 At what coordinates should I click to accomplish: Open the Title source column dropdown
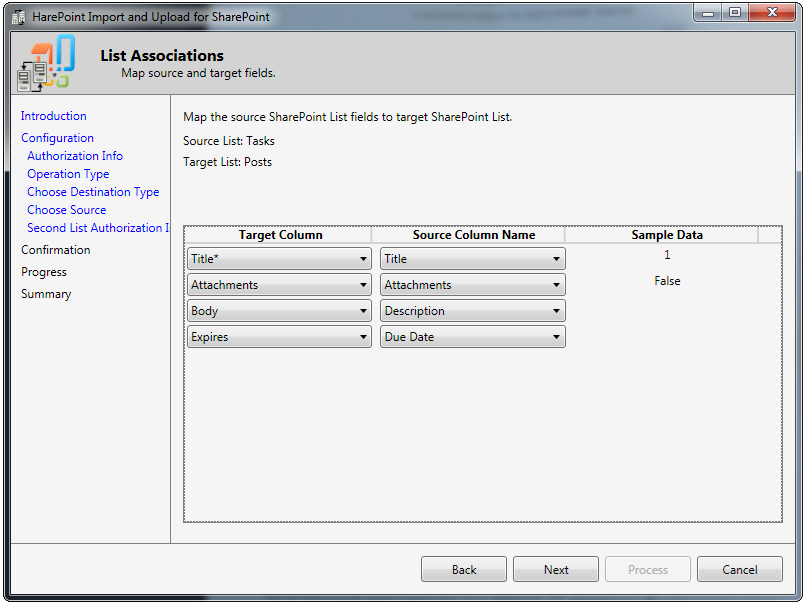(473, 259)
